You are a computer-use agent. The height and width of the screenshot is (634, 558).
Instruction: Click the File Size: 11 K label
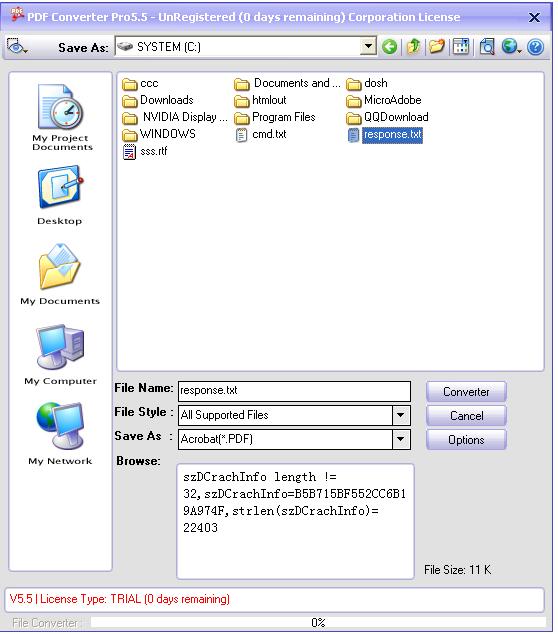click(x=457, y=570)
